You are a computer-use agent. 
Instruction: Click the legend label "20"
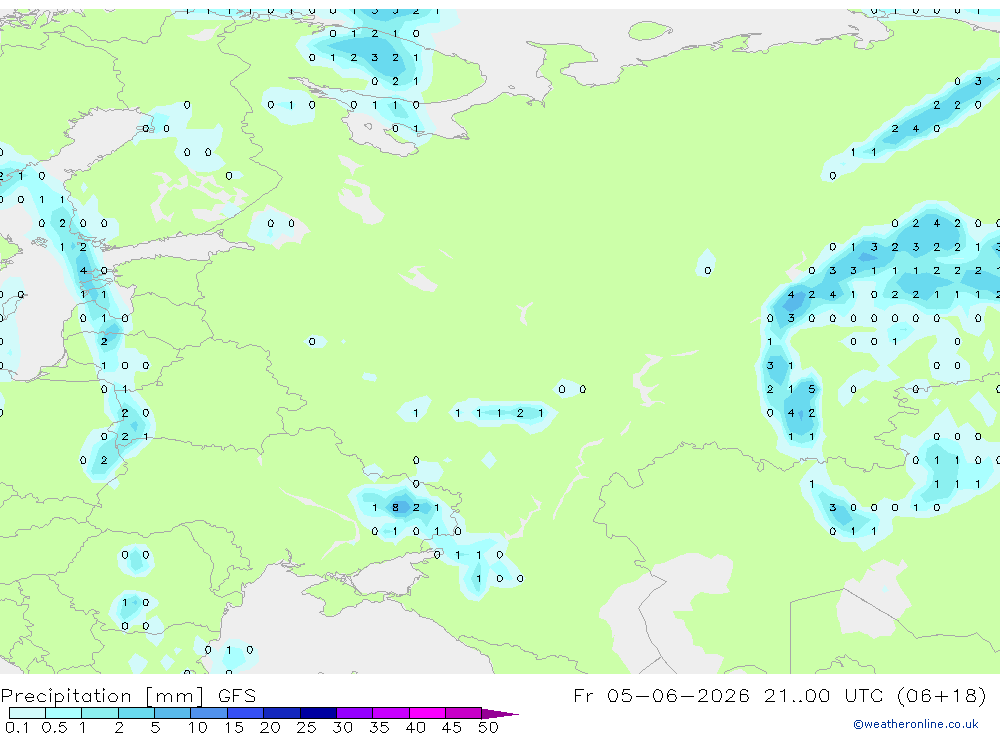coord(270,727)
